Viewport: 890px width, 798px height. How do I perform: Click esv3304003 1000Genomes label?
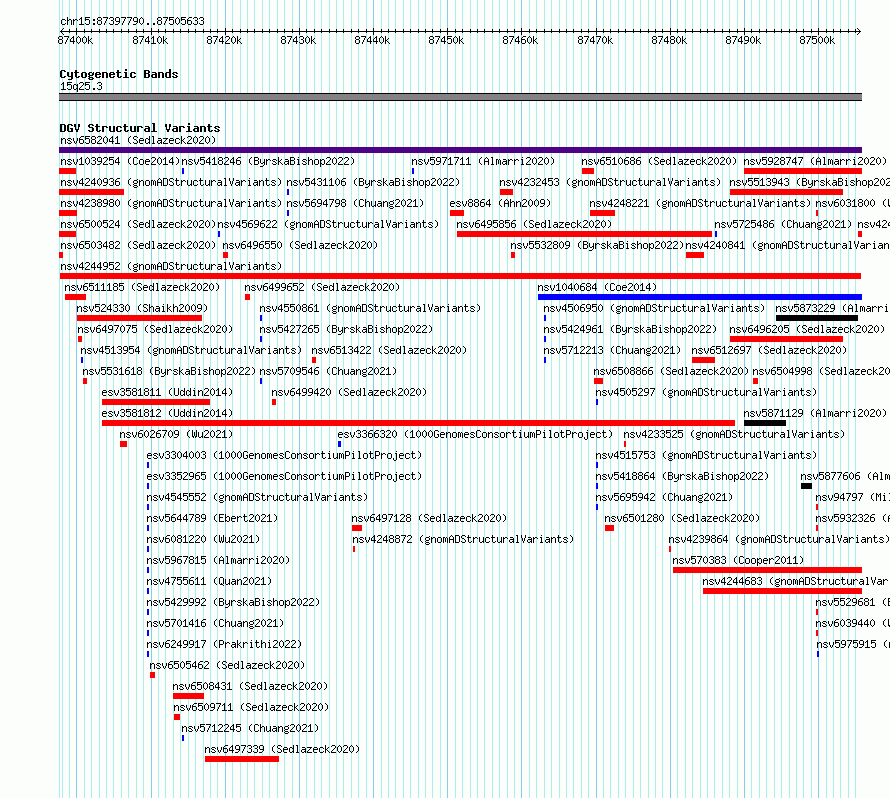click(284, 455)
